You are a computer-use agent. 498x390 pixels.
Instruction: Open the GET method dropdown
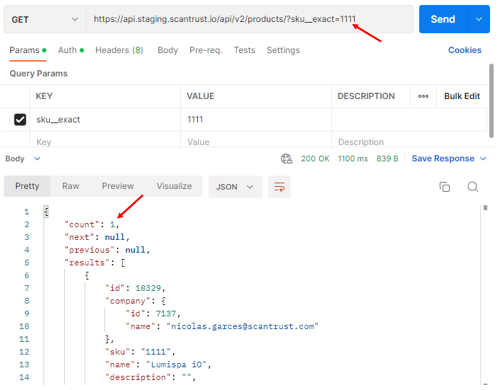coord(45,19)
